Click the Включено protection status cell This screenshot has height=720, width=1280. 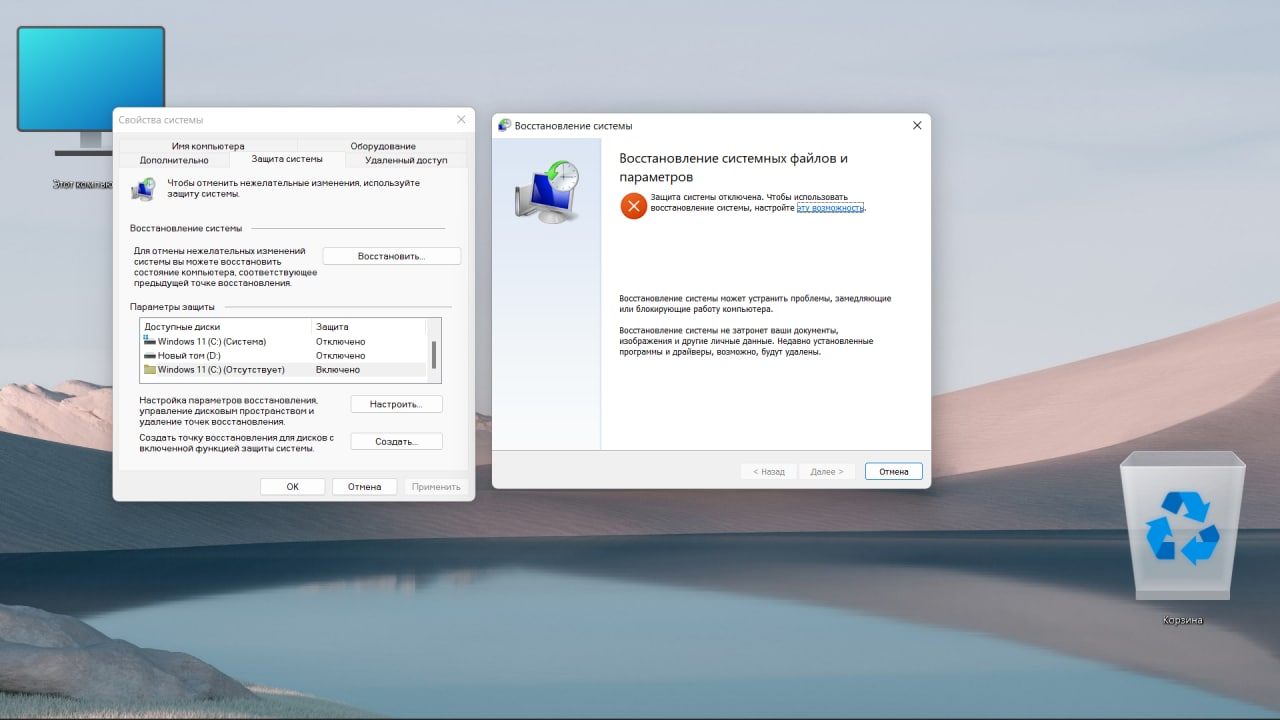(x=338, y=370)
